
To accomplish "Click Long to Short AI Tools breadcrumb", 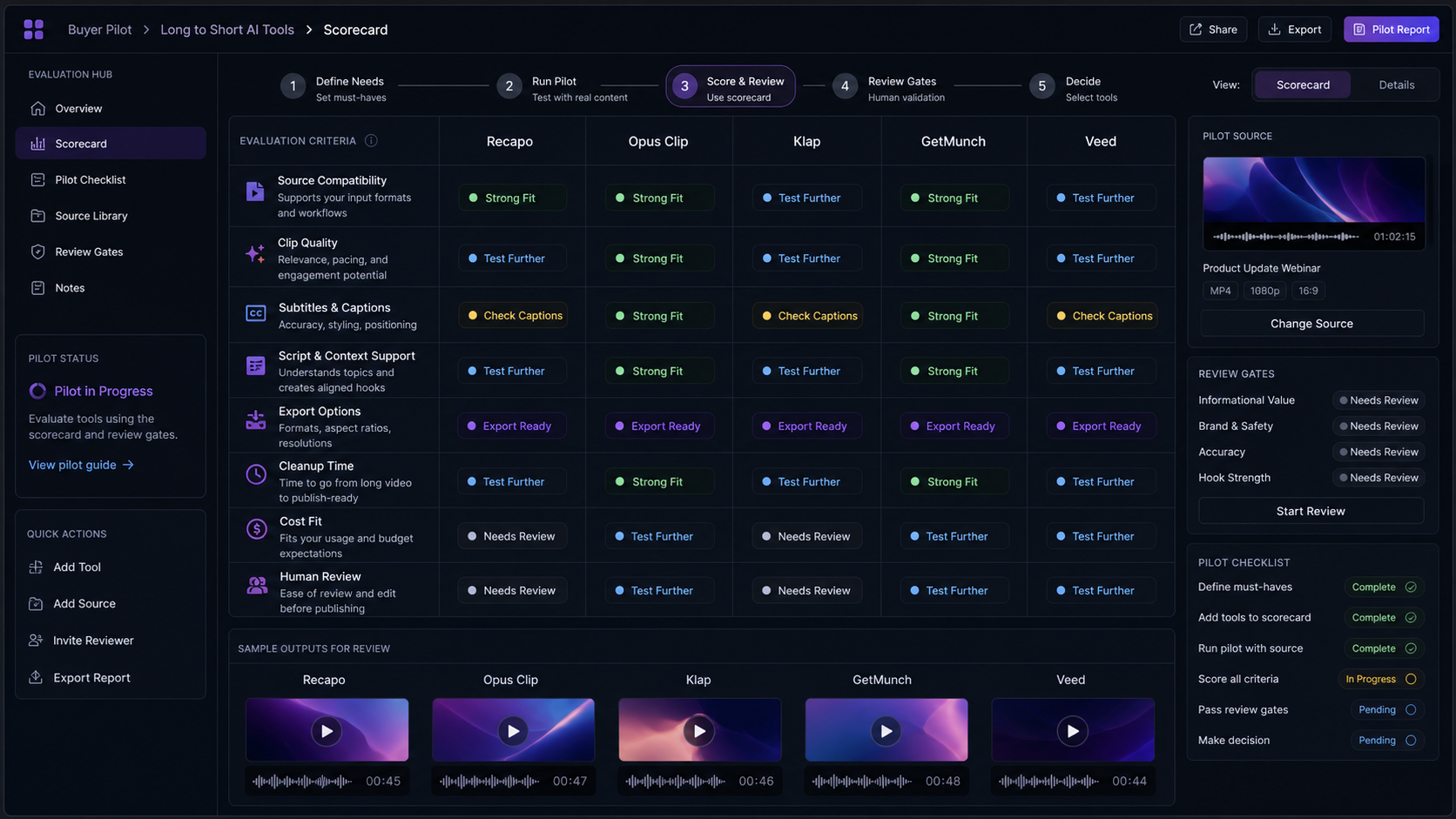I will (227, 30).
